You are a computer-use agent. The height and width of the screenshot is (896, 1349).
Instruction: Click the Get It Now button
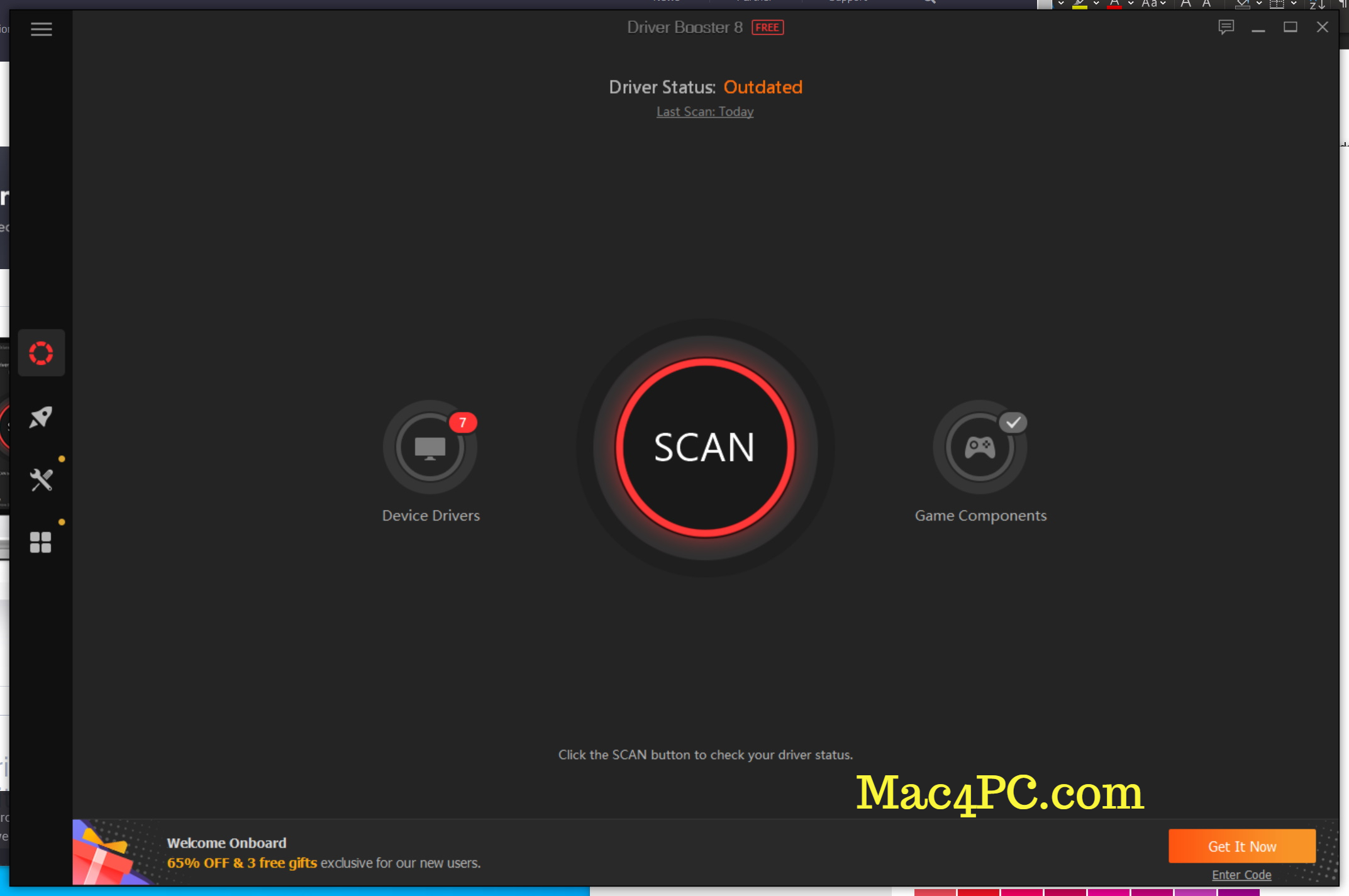[x=1242, y=846]
